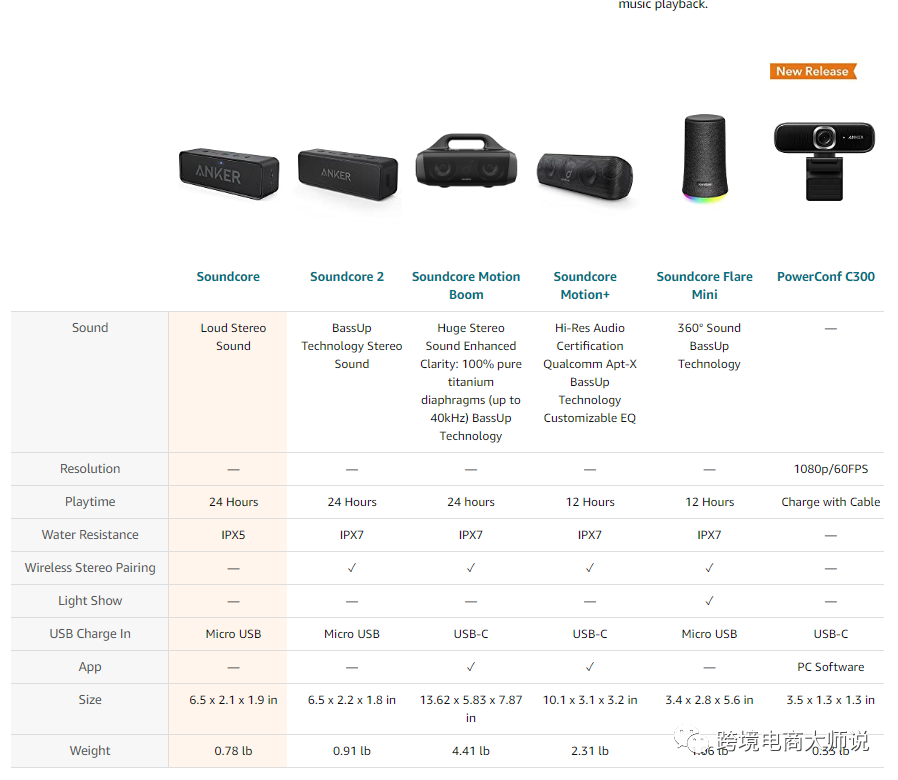898x780 pixels.
Task: Click the New Release badge
Action: [813, 71]
